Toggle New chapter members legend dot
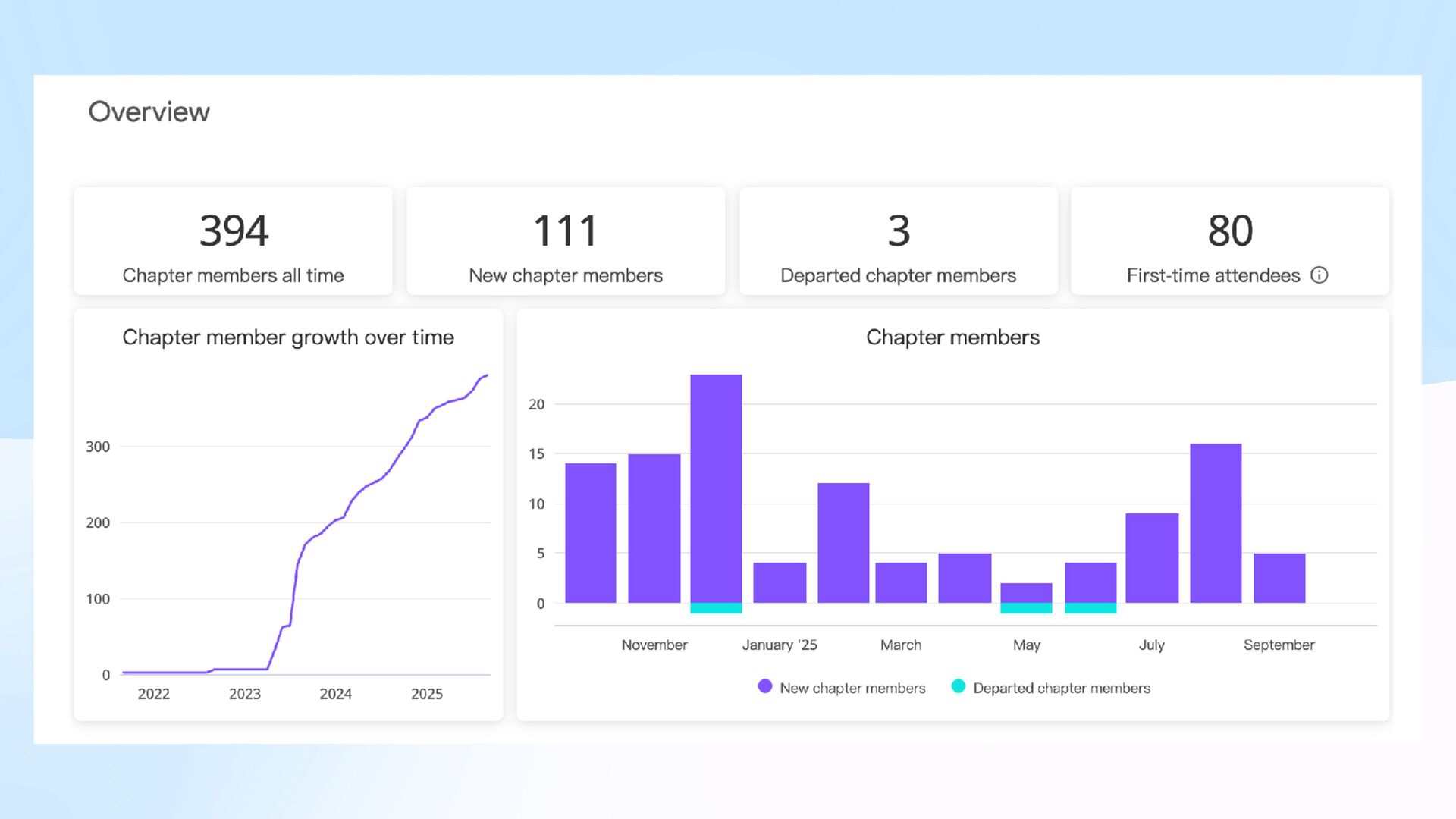This screenshot has height=819, width=1456. [764, 686]
